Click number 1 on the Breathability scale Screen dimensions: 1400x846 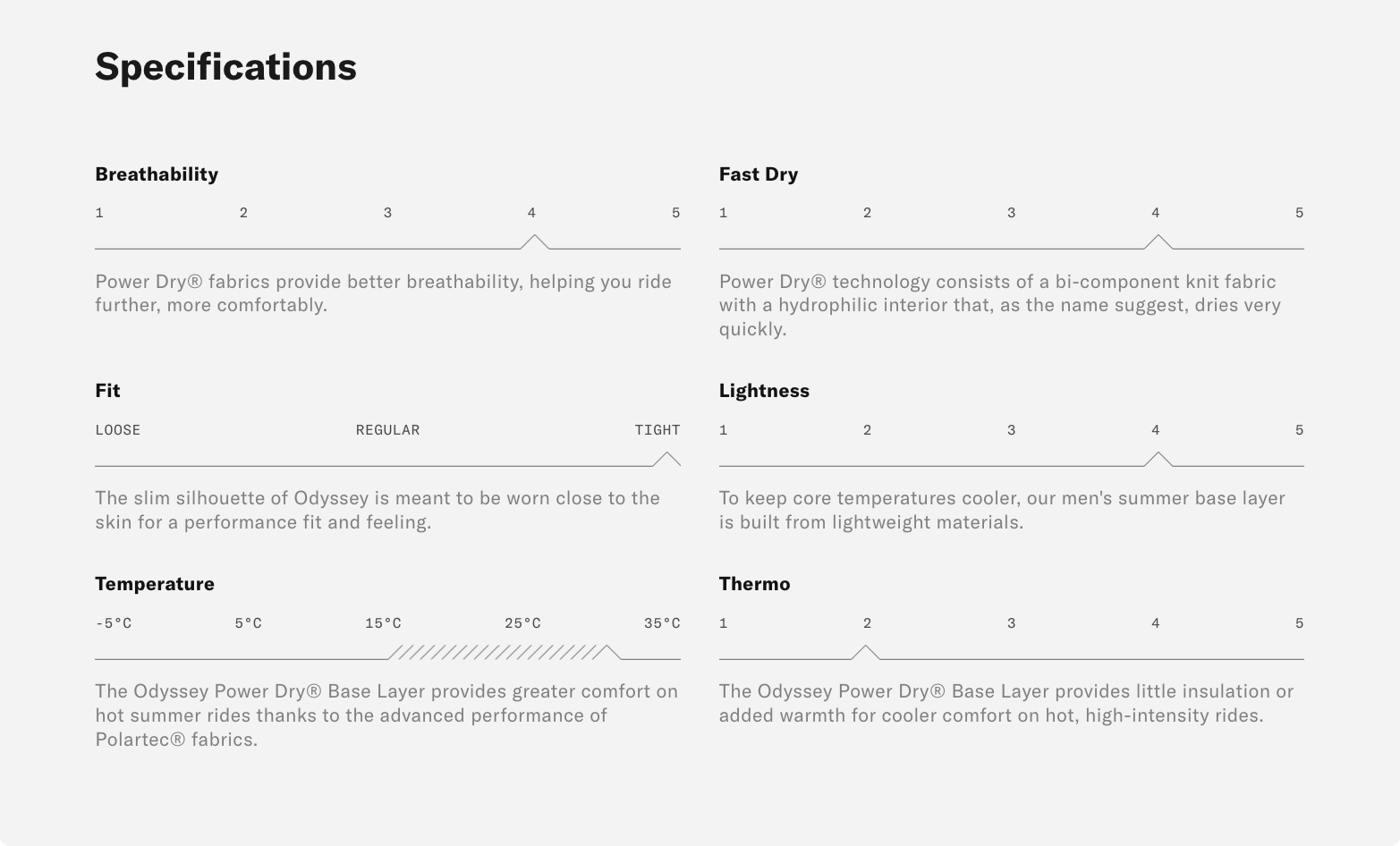(99, 213)
